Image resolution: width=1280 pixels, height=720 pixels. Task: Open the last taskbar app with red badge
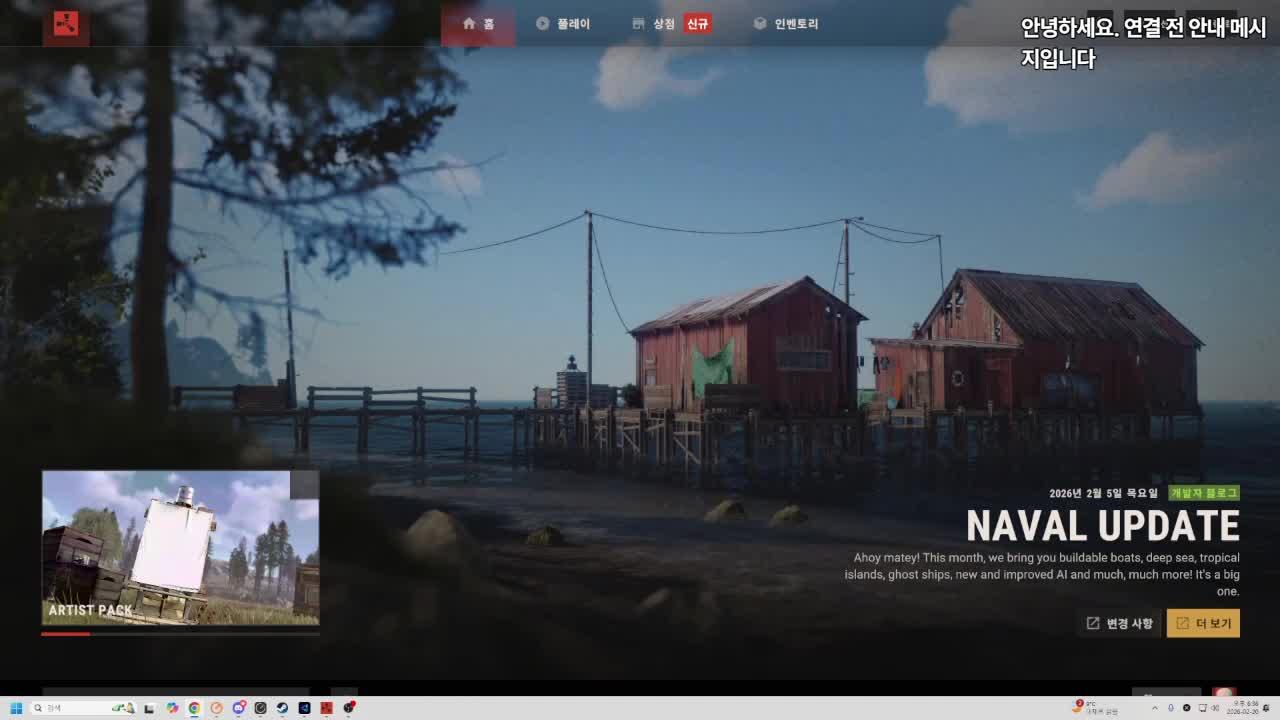pos(348,708)
